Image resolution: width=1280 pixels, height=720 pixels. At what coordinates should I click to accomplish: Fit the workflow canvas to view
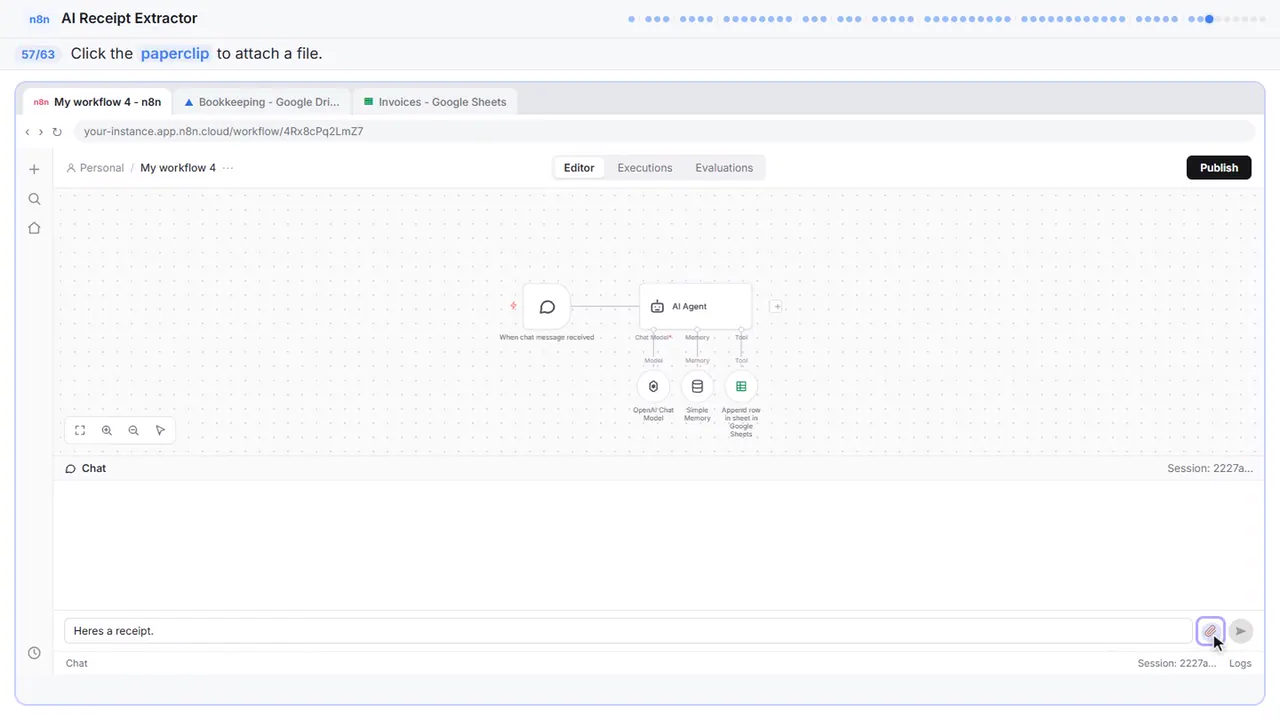[x=80, y=430]
